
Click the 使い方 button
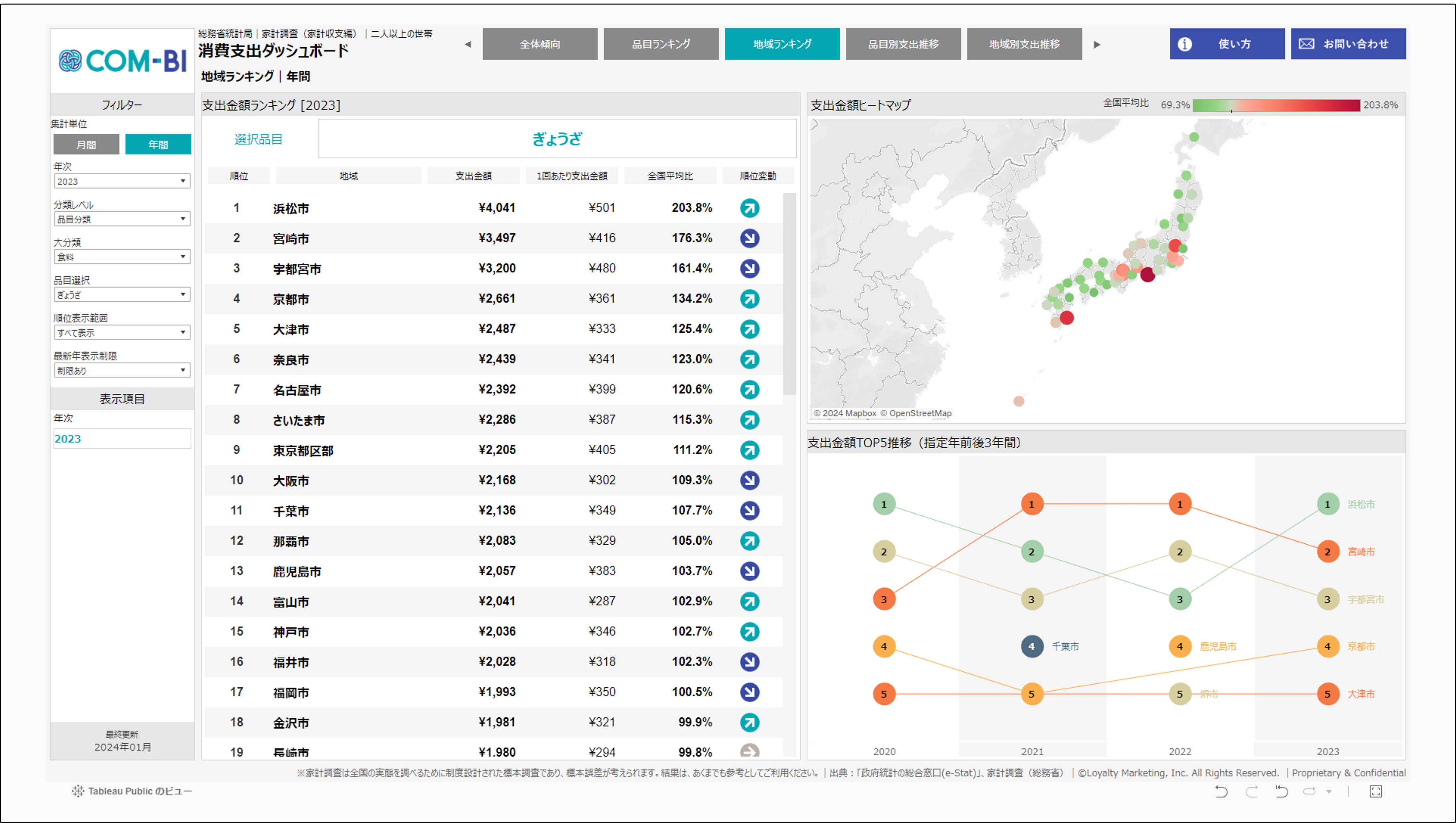(1227, 44)
